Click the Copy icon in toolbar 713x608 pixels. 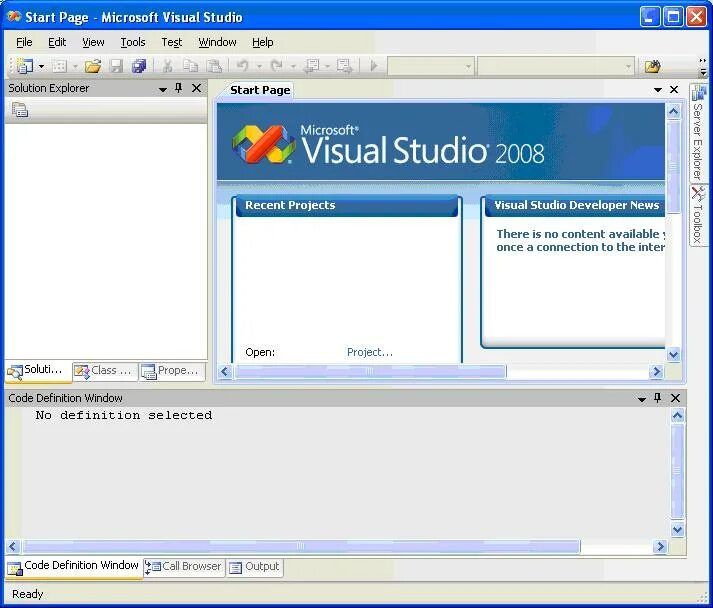pos(191,66)
